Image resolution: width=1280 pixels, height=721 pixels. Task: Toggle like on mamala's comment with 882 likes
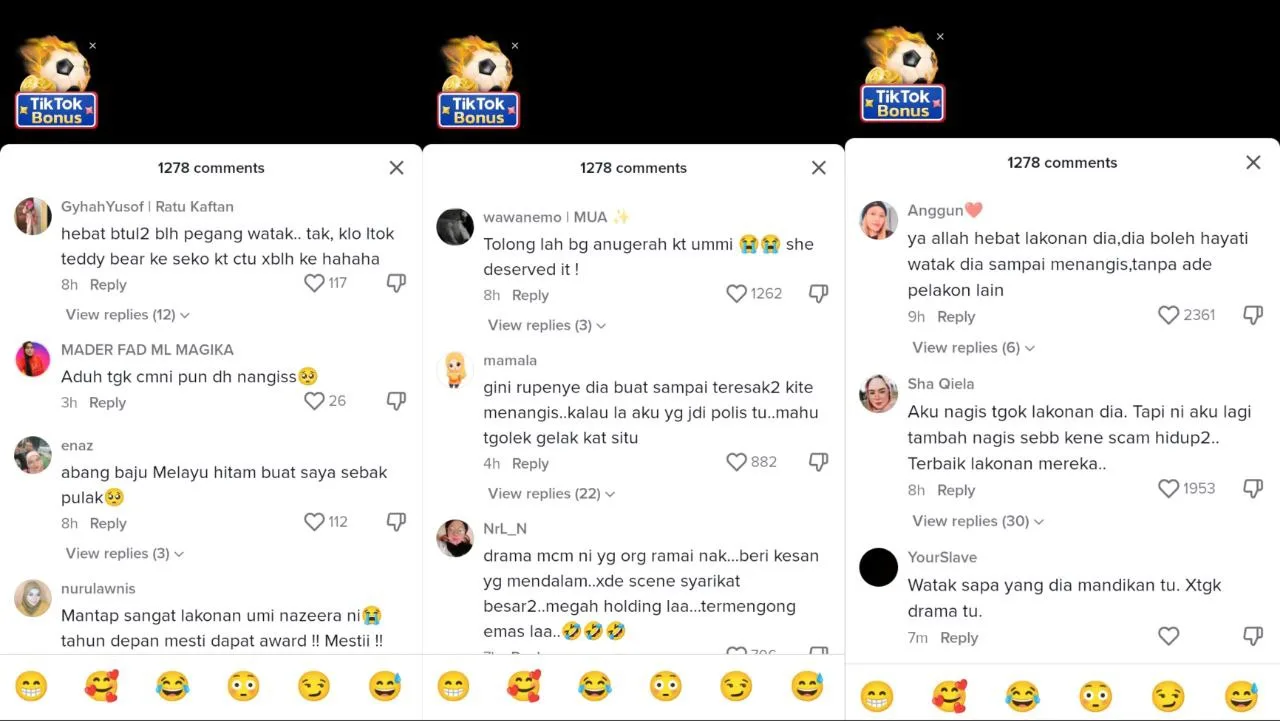click(x=736, y=462)
